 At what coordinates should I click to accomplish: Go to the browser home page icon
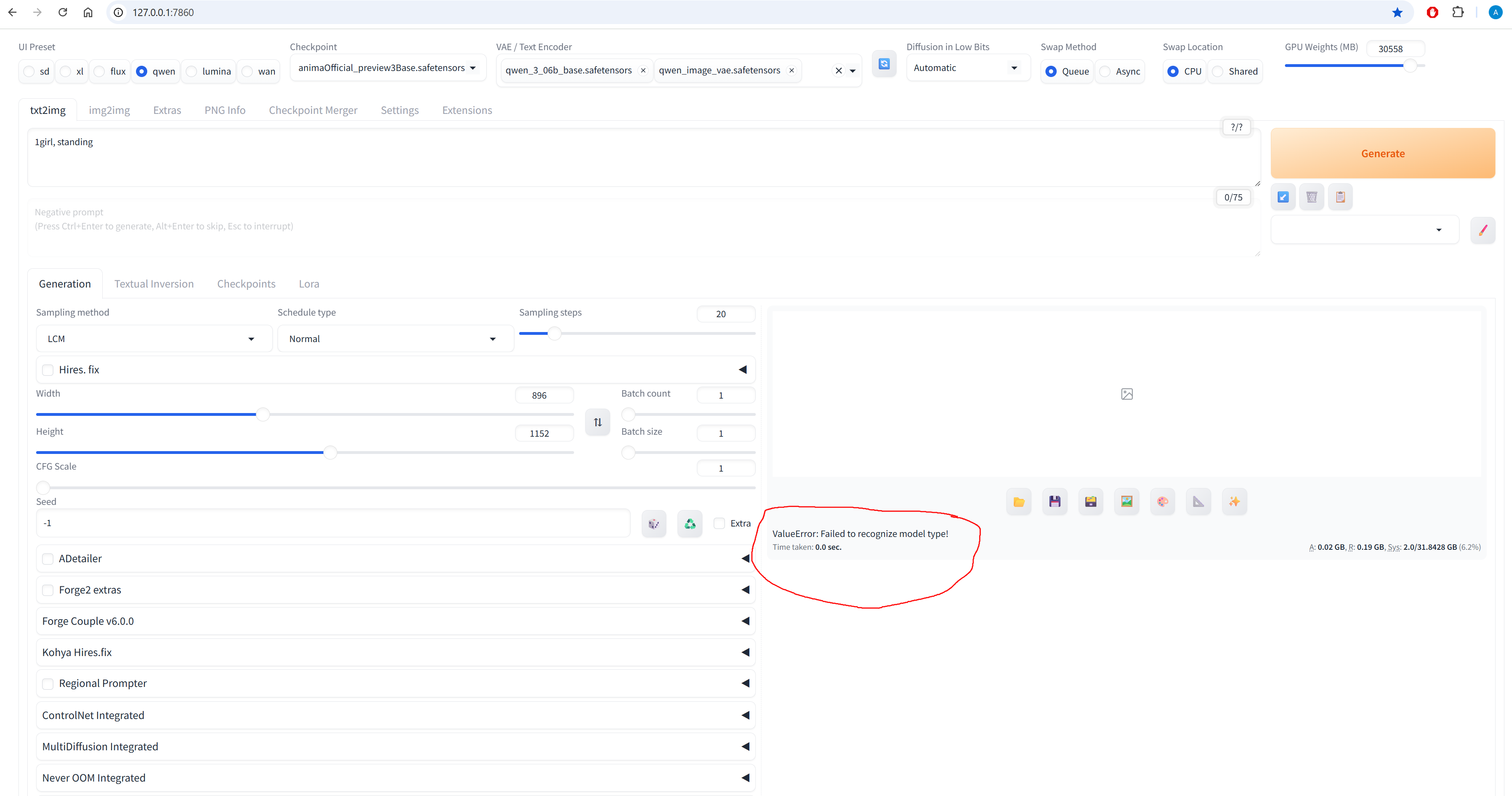coord(88,12)
